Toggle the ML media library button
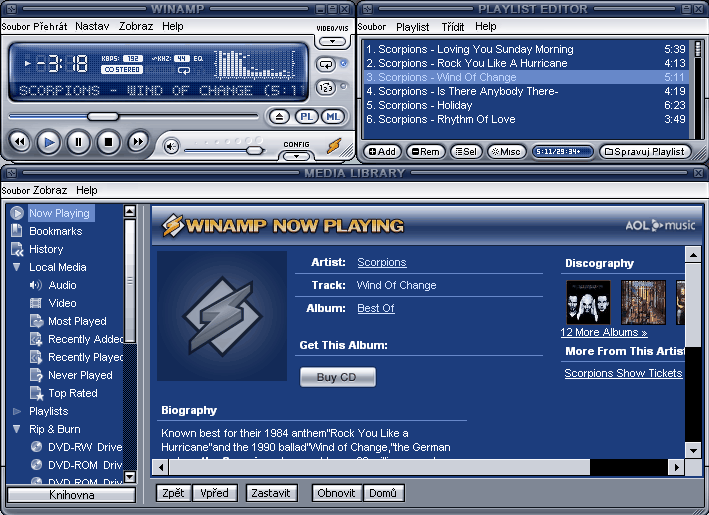 click(333, 117)
